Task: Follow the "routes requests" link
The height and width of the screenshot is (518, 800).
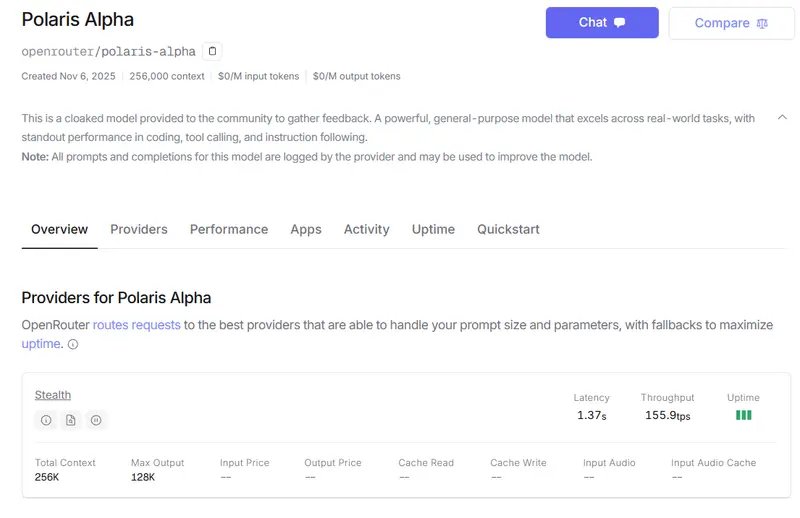Action: tap(137, 325)
